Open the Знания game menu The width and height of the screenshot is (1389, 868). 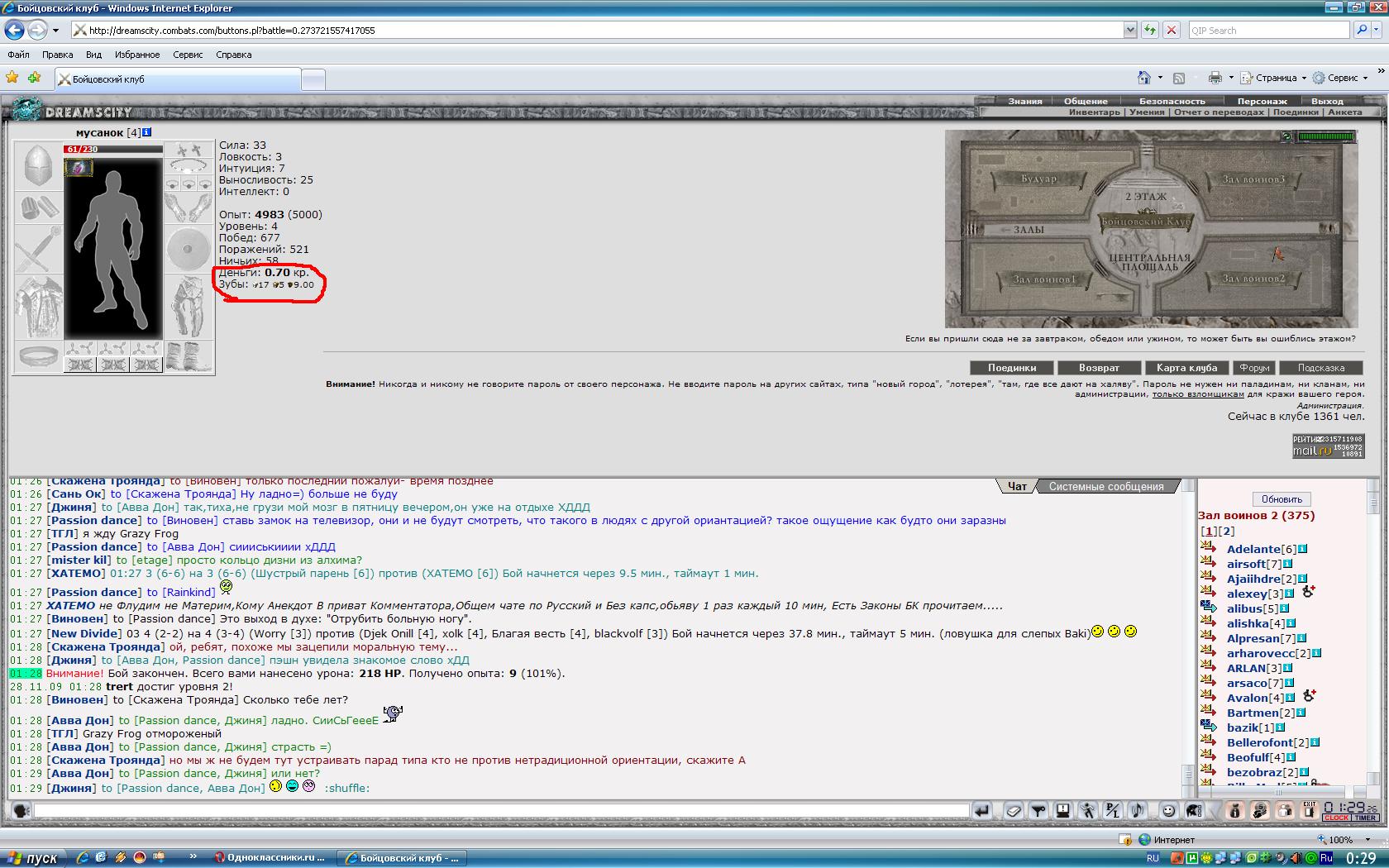(x=1025, y=101)
